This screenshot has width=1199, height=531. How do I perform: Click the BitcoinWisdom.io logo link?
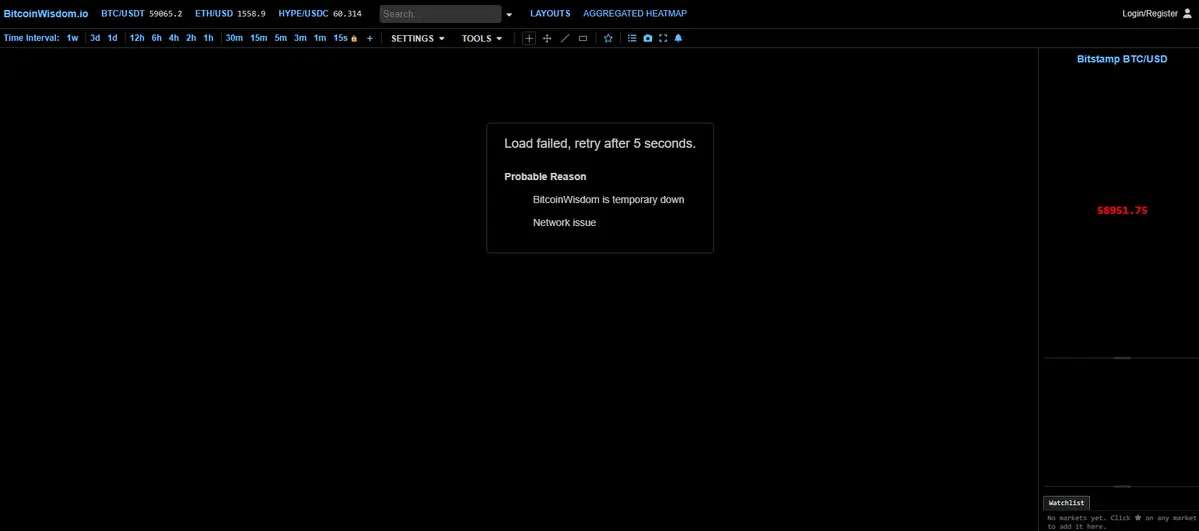click(x=46, y=14)
